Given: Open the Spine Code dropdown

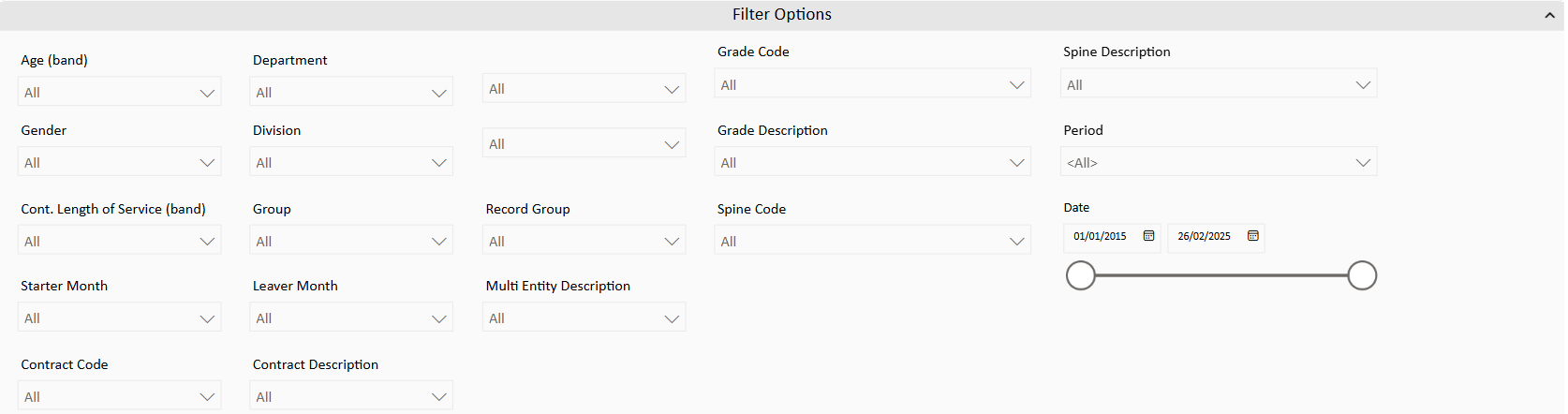Looking at the screenshot, I should coord(872,241).
